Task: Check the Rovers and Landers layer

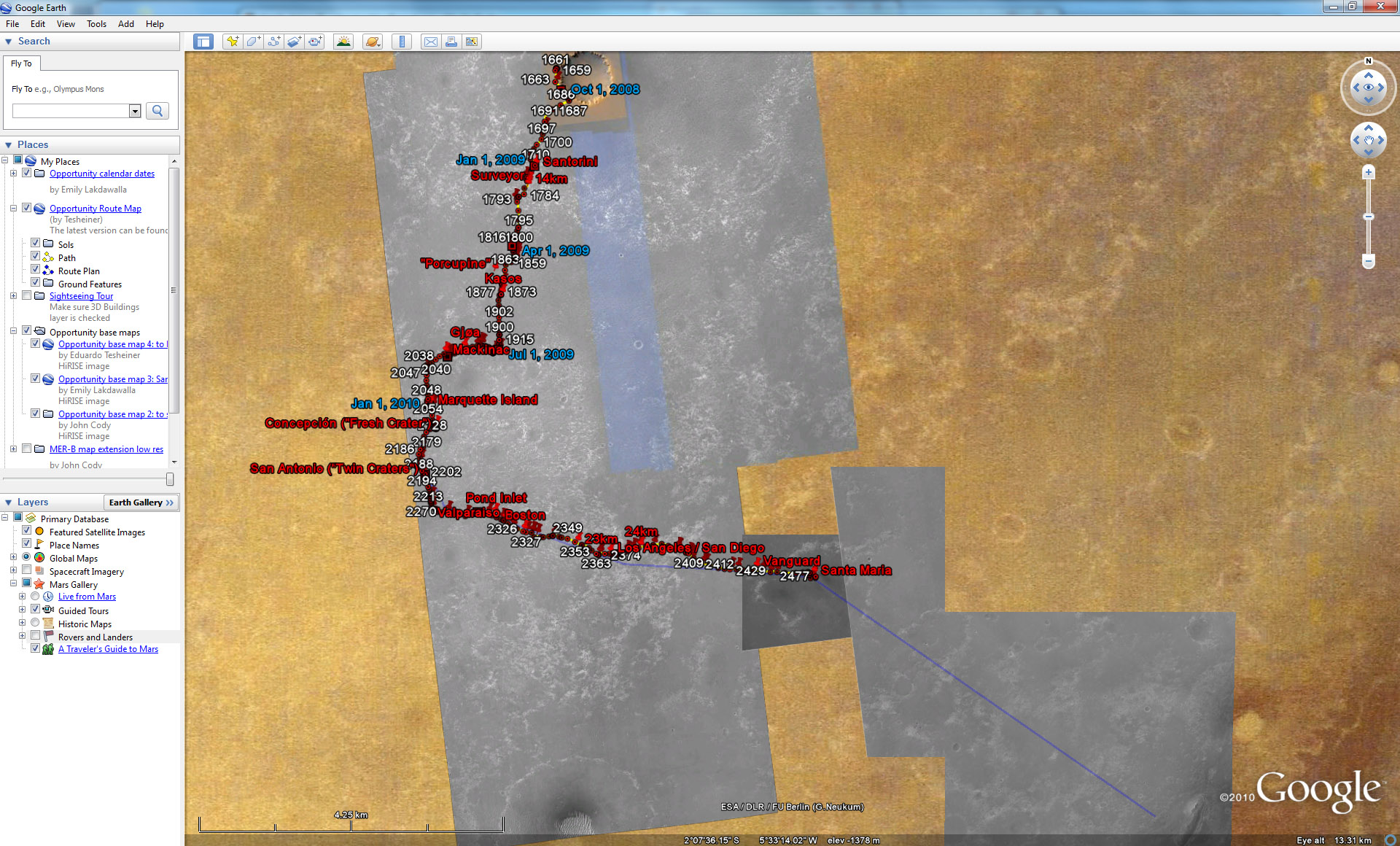Action: click(x=35, y=636)
